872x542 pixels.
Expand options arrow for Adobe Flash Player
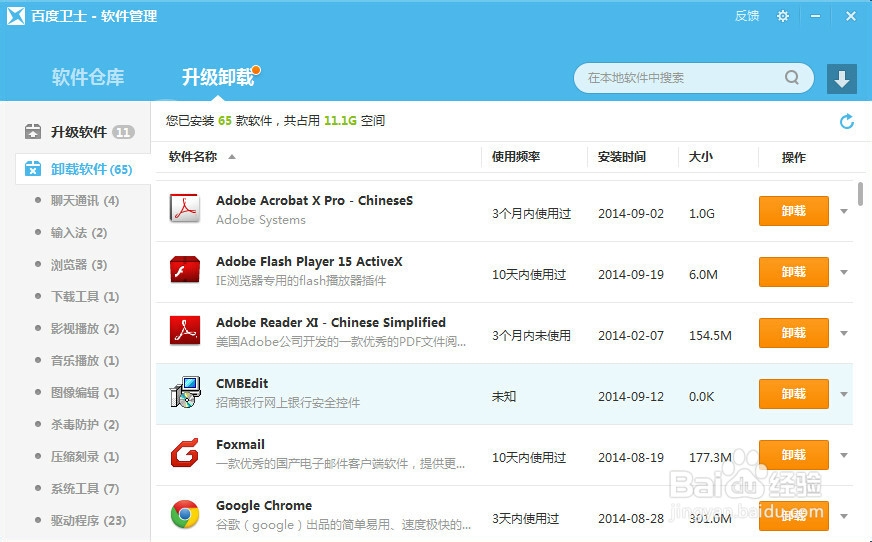point(844,272)
